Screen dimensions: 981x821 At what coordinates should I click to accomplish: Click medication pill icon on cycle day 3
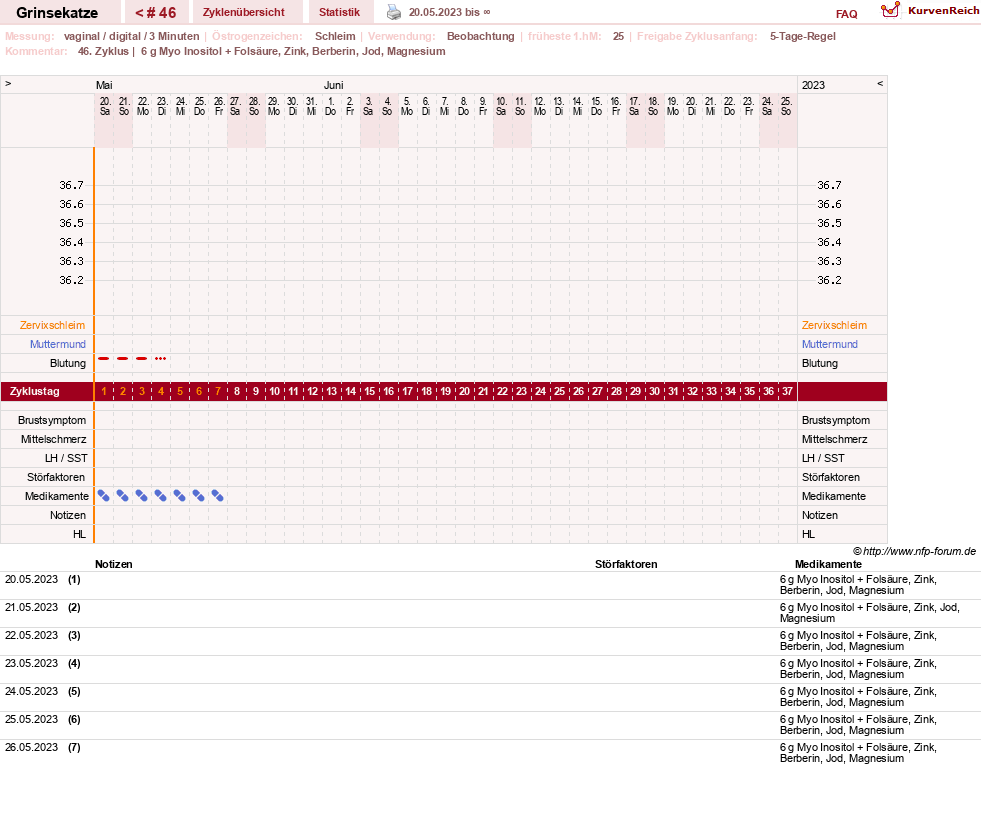(142, 496)
